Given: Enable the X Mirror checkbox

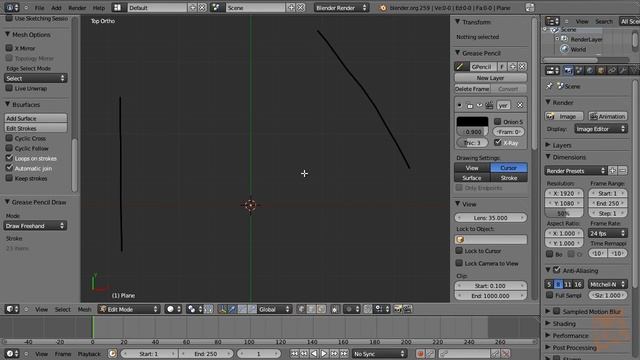Looking at the screenshot, I should (9, 48).
